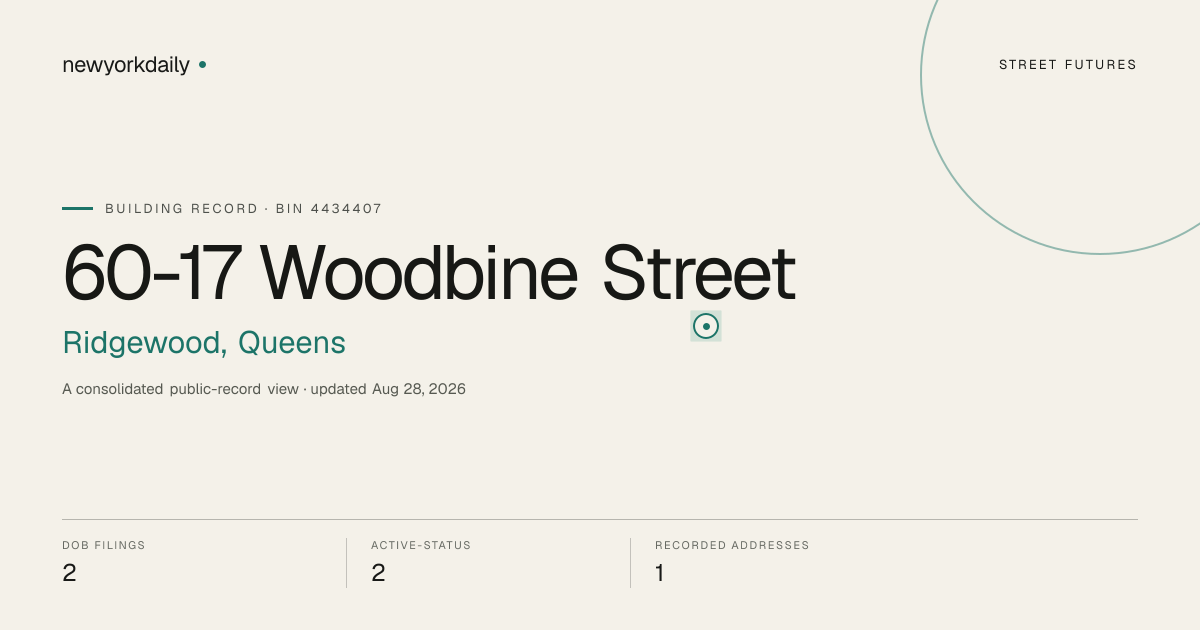The image size is (1200, 630).
Task: Click the horizontal divider above the stats
Action: coord(600,519)
